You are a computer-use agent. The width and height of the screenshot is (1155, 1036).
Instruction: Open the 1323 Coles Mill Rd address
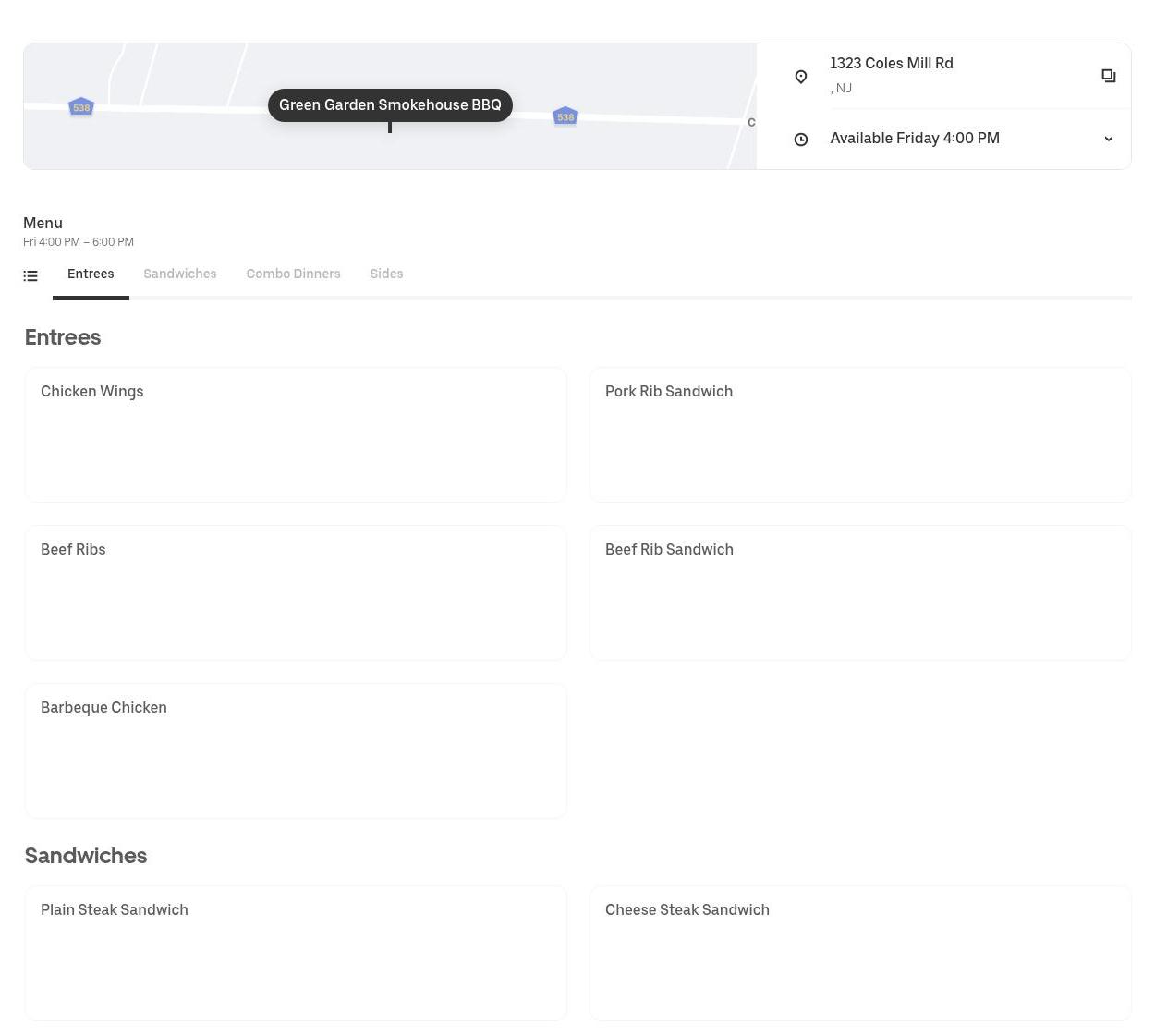[x=891, y=64]
